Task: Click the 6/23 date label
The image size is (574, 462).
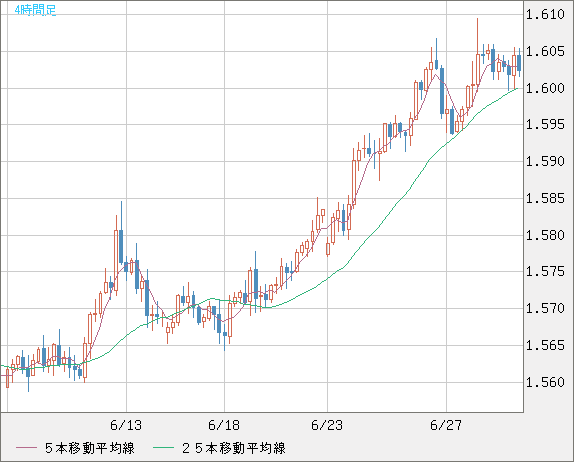Action: pos(327,425)
